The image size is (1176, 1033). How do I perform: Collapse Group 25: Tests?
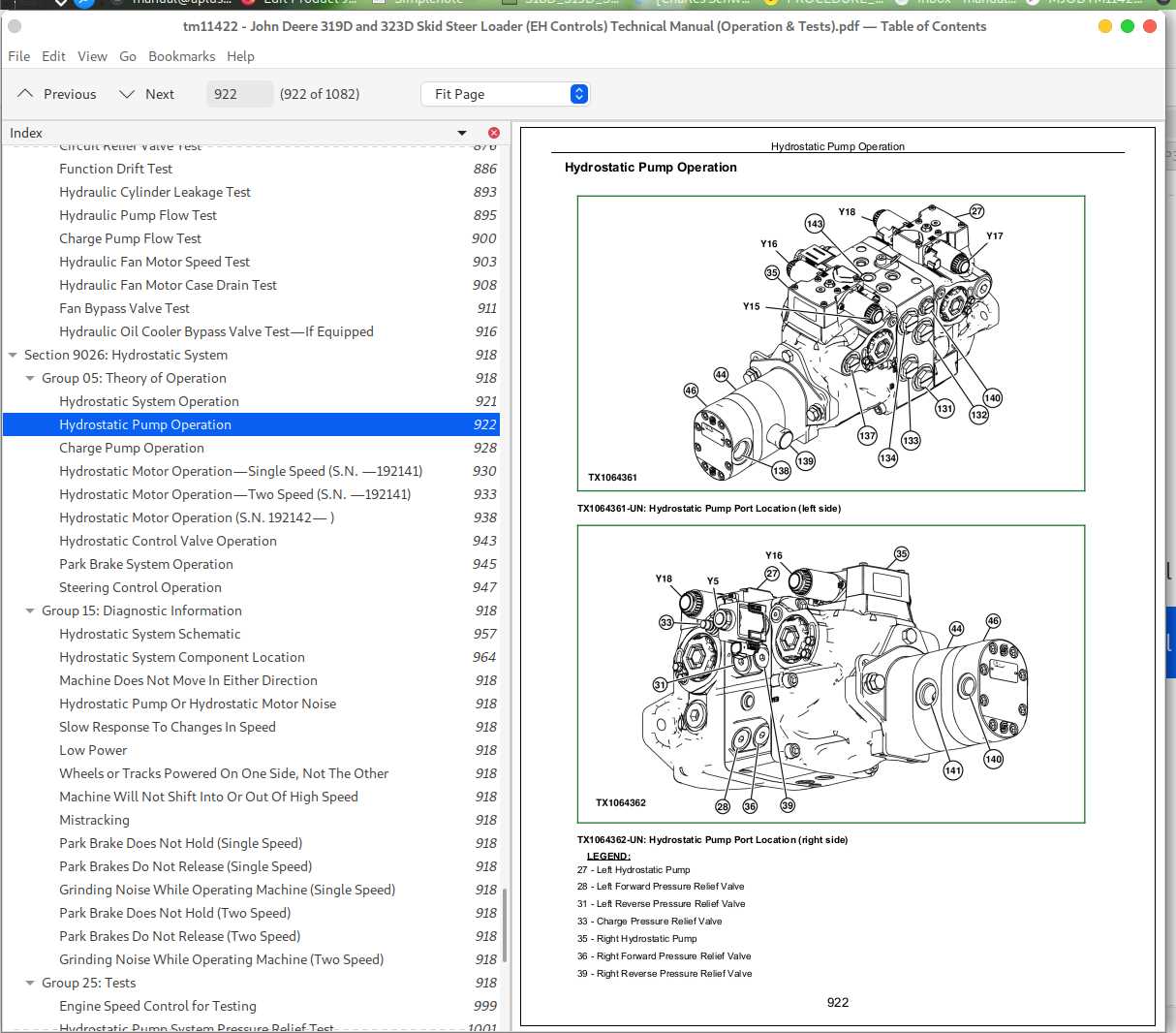tap(30, 983)
